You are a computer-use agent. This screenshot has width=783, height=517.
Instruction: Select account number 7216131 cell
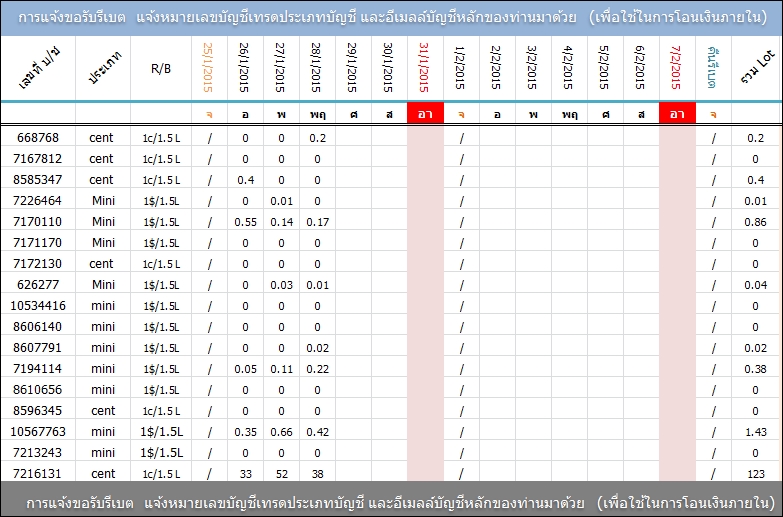[x=38, y=472]
